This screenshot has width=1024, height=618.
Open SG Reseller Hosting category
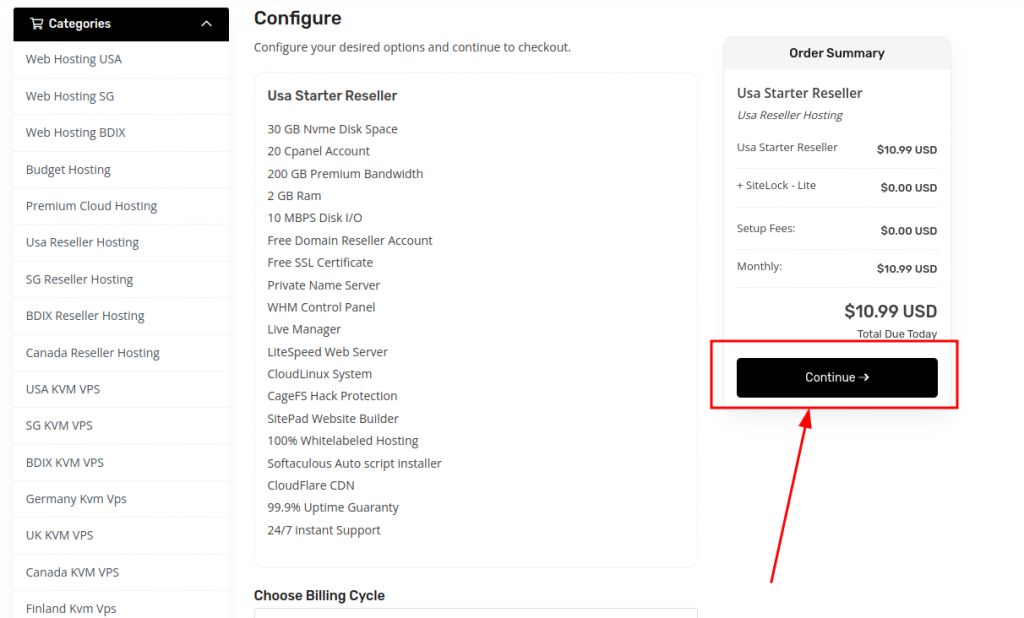point(79,280)
